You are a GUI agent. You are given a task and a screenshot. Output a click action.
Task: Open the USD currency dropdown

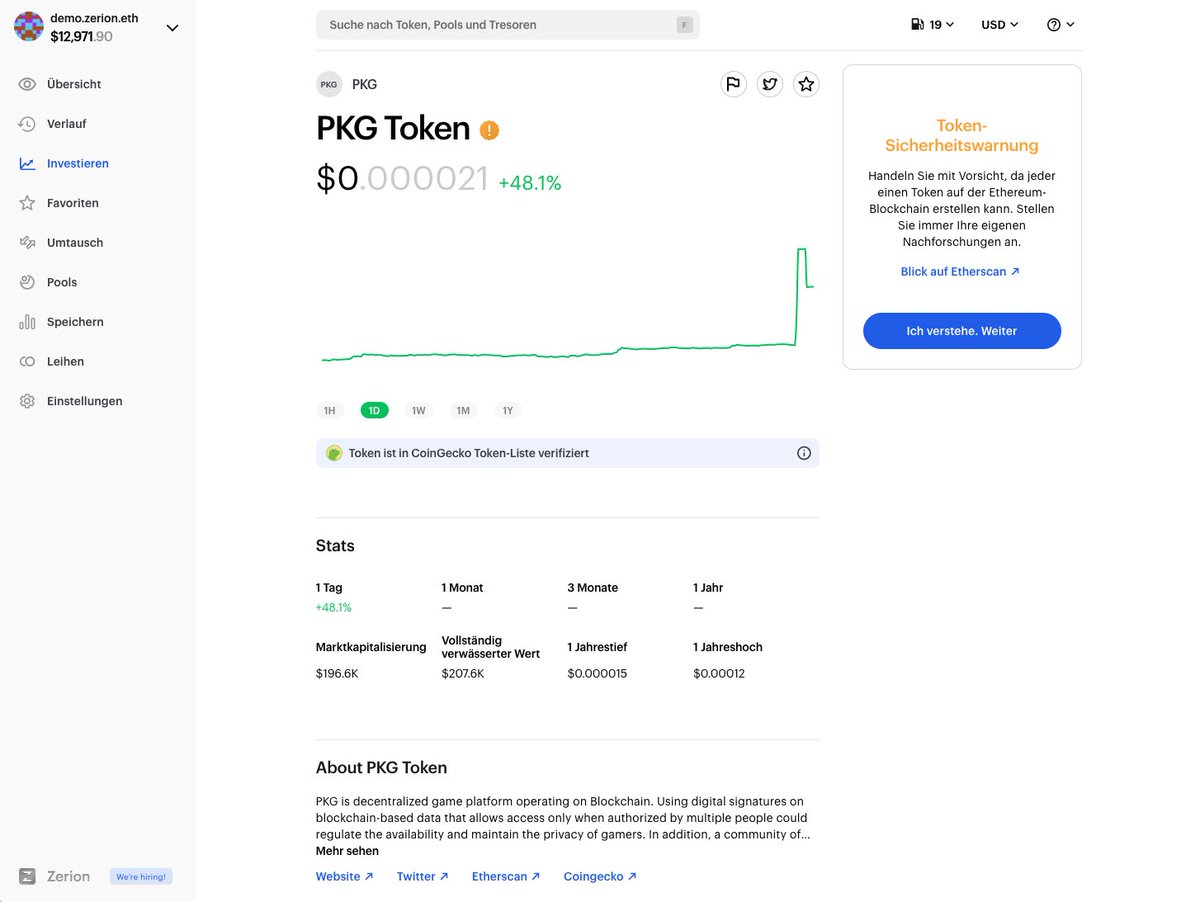coord(1000,24)
